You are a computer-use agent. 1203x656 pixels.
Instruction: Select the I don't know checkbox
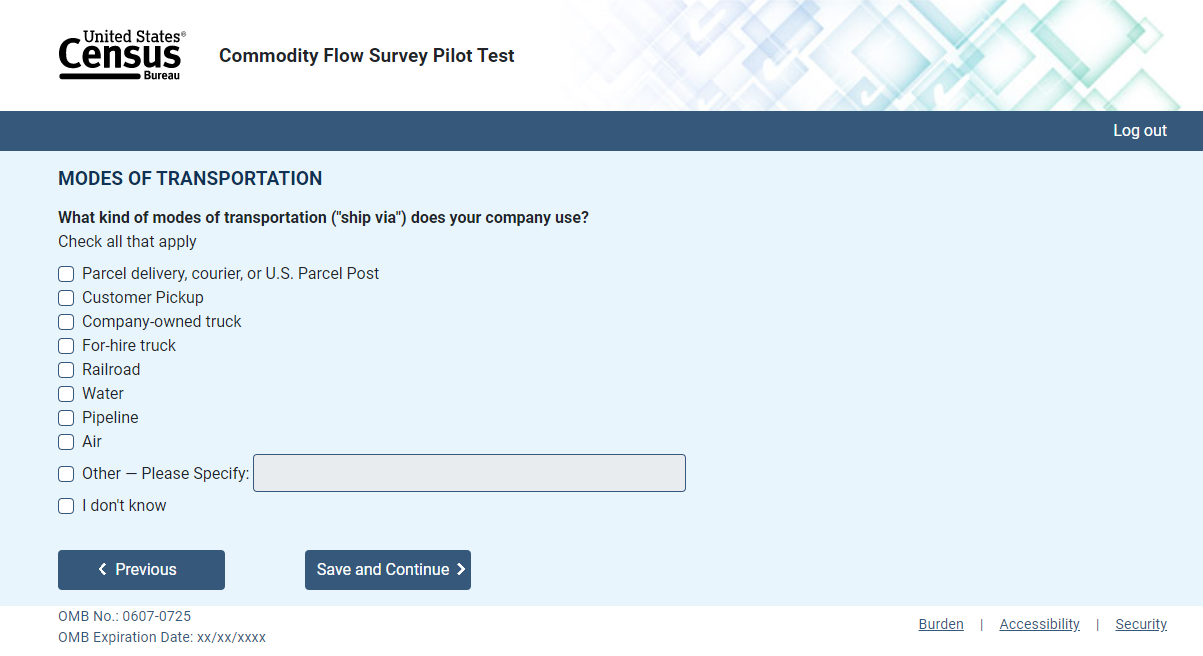click(x=66, y=506)
